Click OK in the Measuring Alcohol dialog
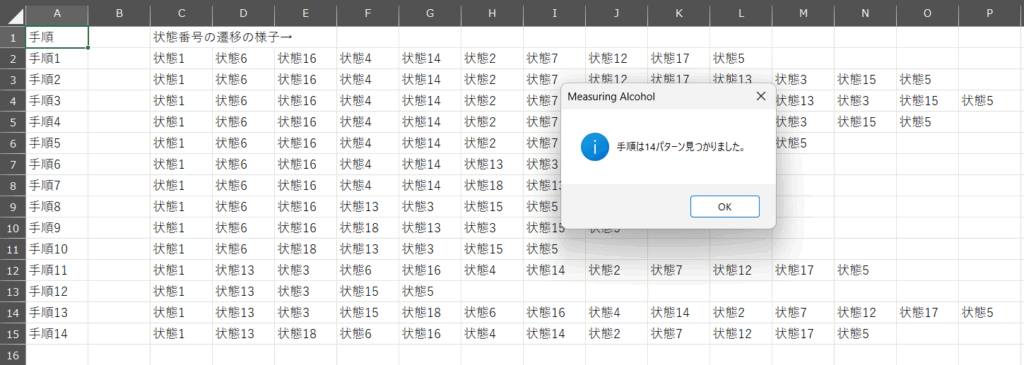 click(x=724, y=206)
